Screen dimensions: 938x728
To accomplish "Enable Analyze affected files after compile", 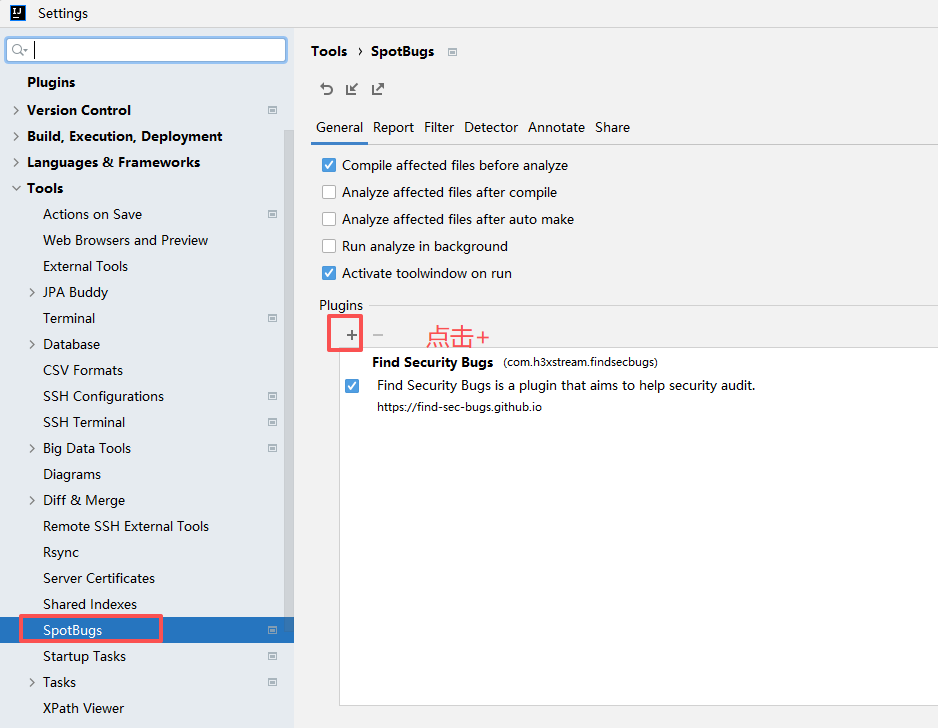I will (x=329, y=192).
